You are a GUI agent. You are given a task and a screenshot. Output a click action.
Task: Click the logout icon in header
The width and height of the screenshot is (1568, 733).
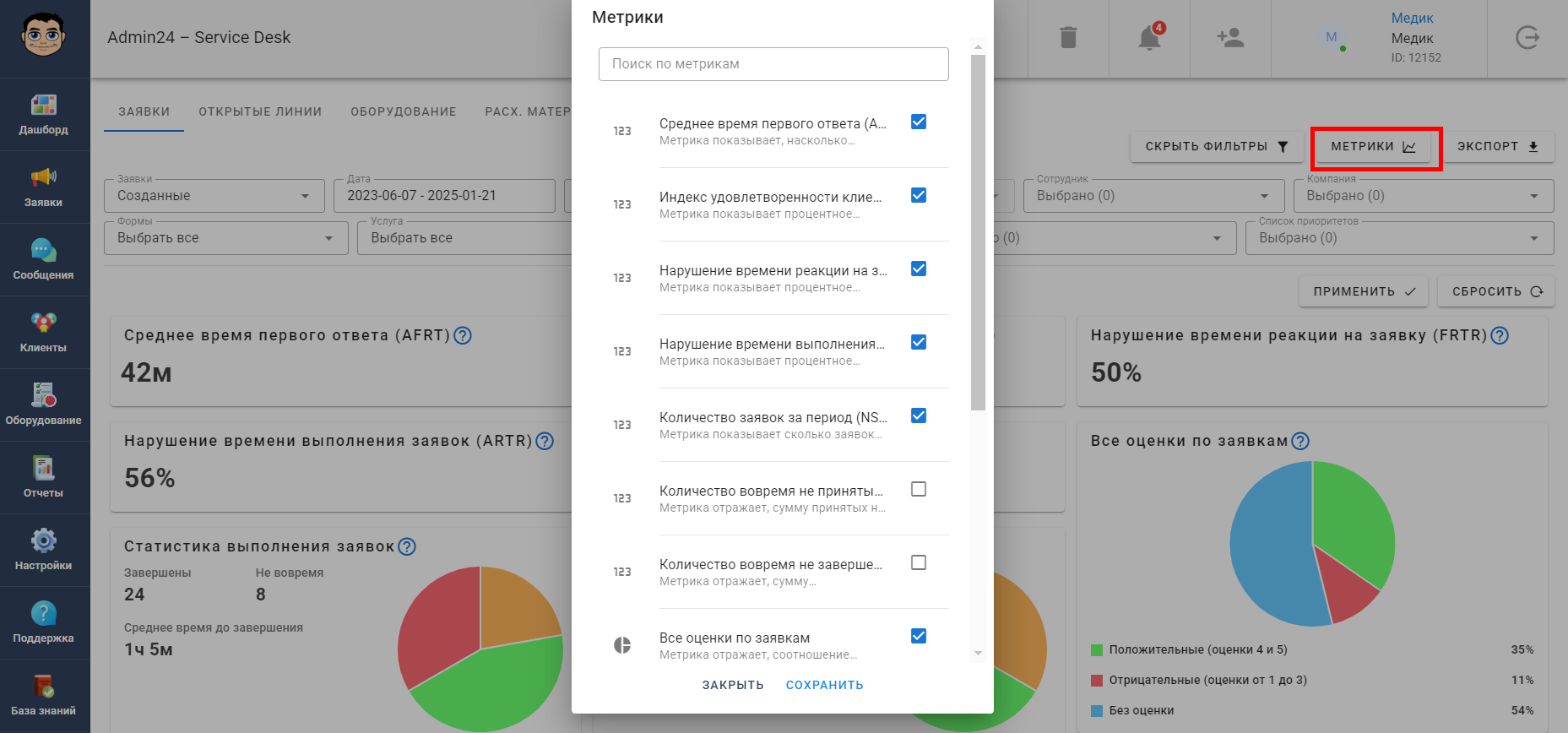tap(1527, 38)
